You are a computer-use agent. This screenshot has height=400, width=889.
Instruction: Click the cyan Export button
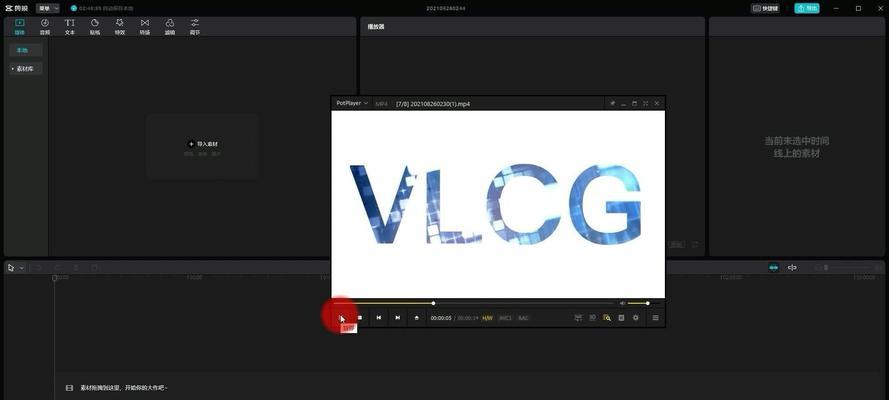click(807, 8)
